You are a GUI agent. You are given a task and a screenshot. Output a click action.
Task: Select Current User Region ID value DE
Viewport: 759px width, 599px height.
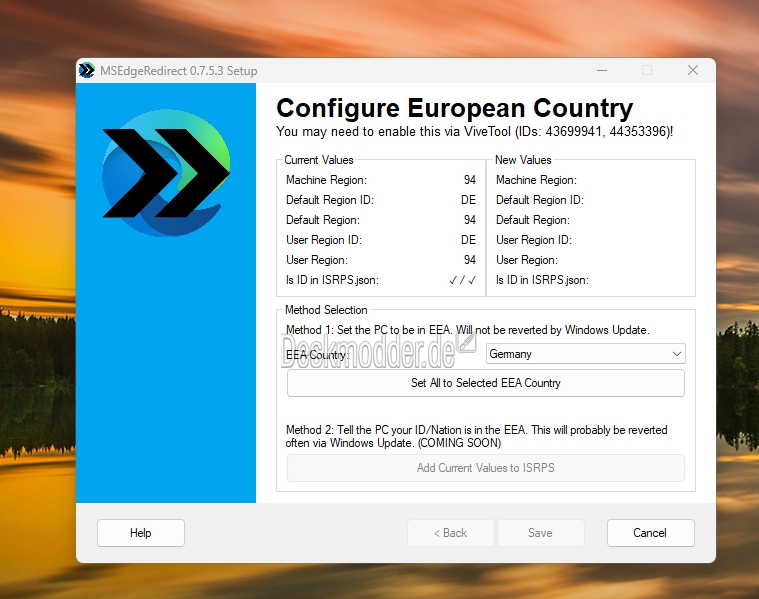pyautogui.click(x=468, y=240)
